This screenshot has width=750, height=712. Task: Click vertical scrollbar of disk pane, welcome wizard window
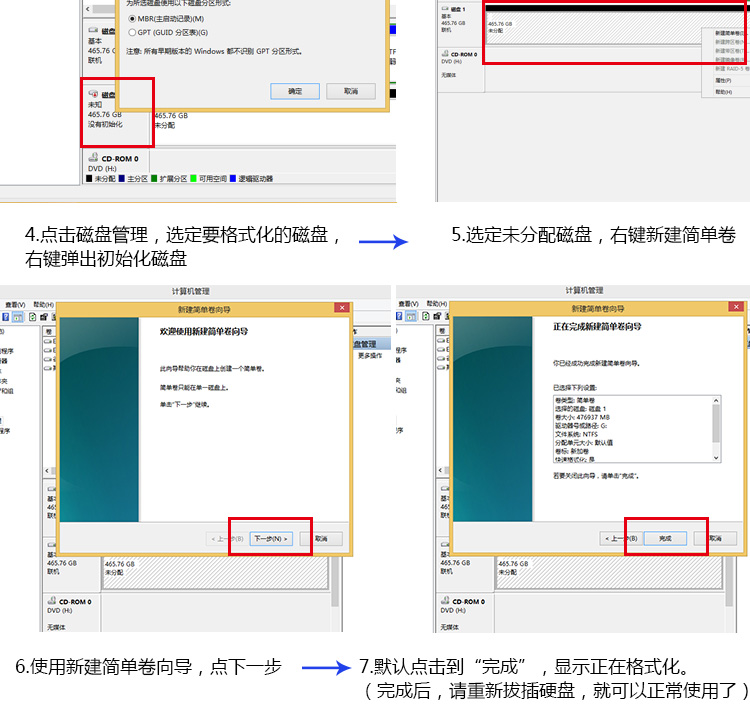click(x=335, y=582)
